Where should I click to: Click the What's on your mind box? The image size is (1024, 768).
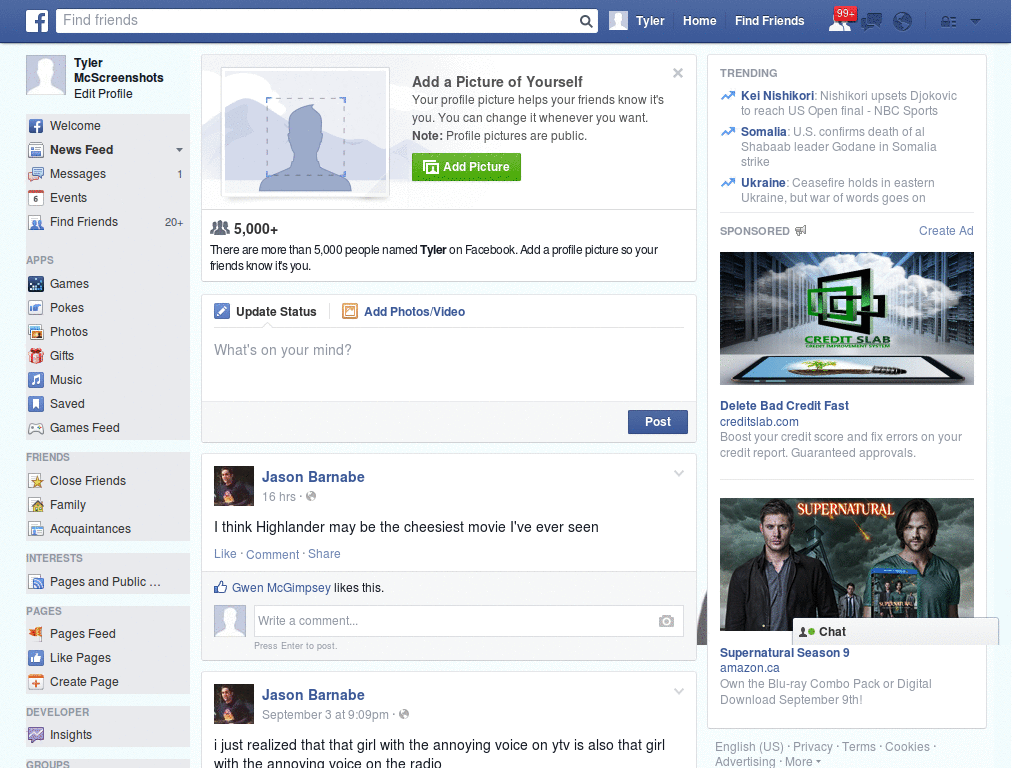tap(449, 364)
